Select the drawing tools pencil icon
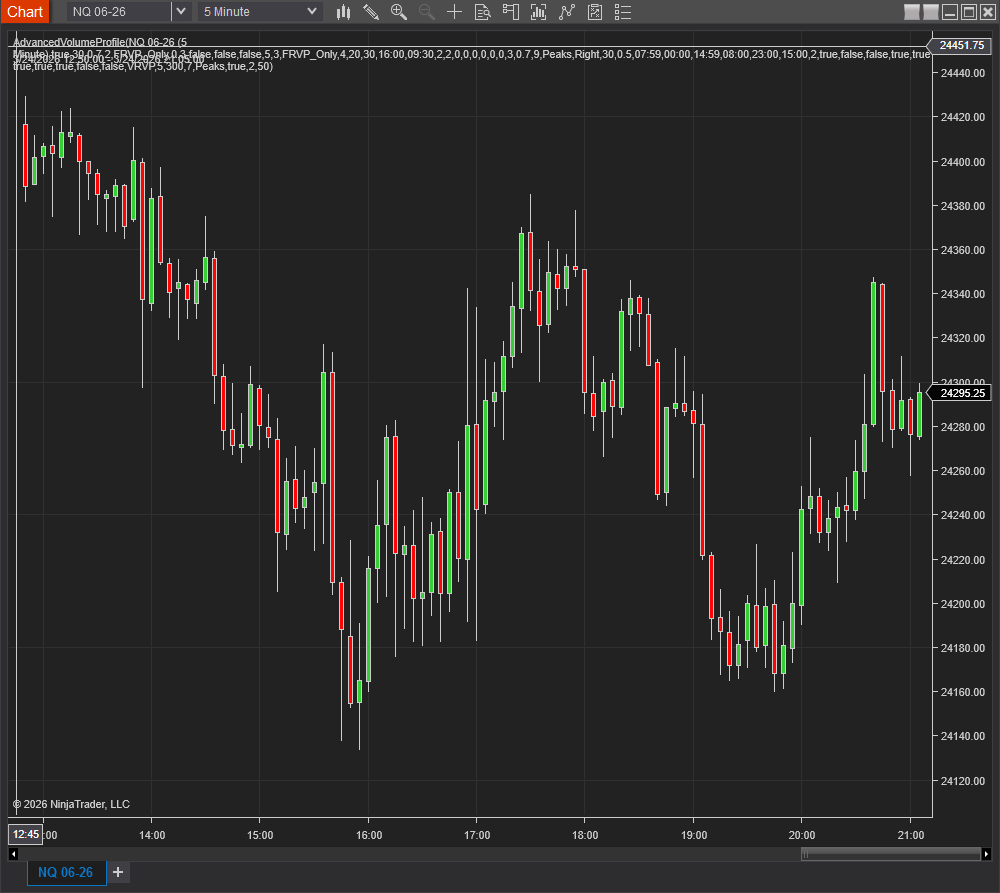Viewport: 1000px width, 893px height. (x=371, y=11)
